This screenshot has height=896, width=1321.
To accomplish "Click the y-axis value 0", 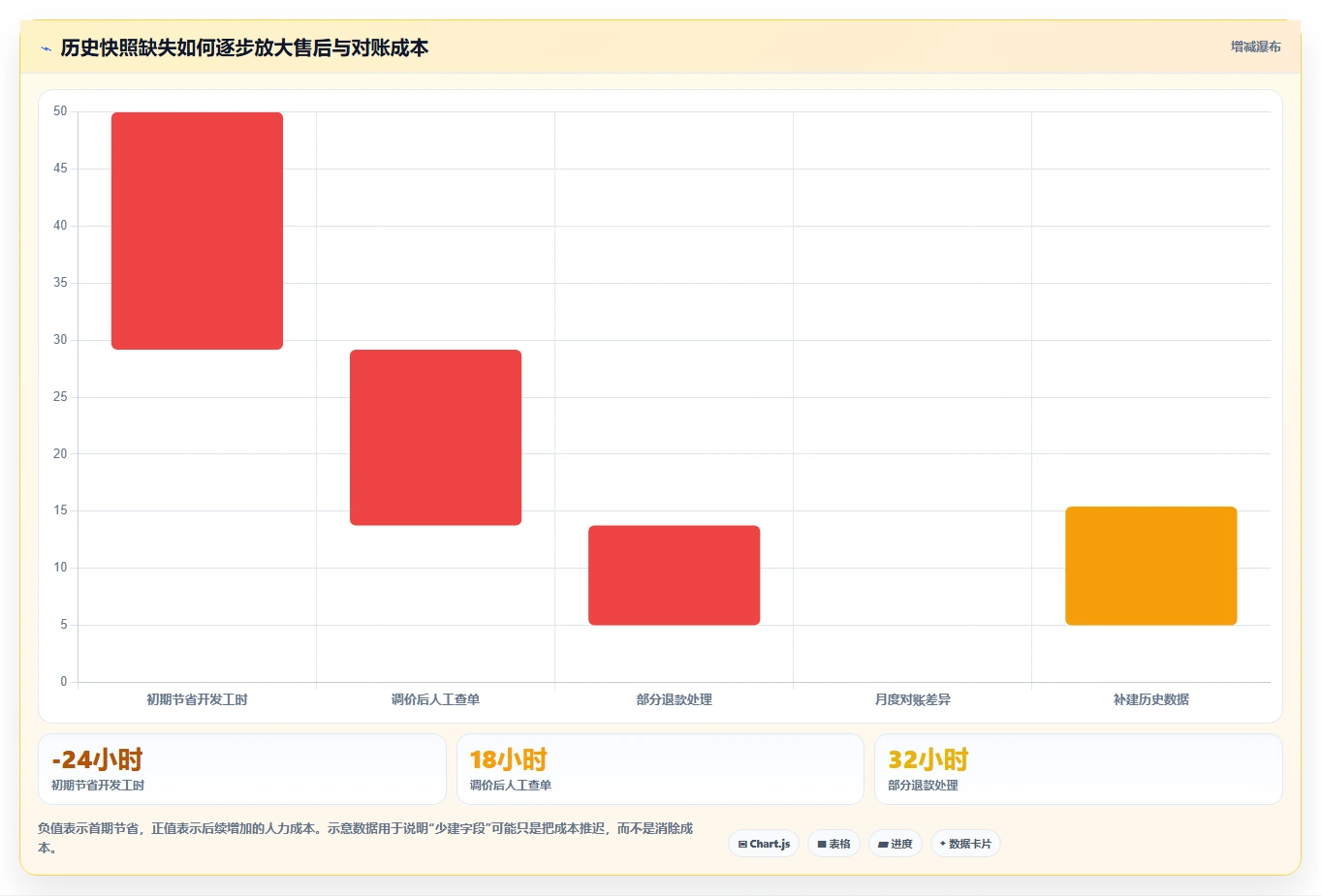I will coord(64,682).
